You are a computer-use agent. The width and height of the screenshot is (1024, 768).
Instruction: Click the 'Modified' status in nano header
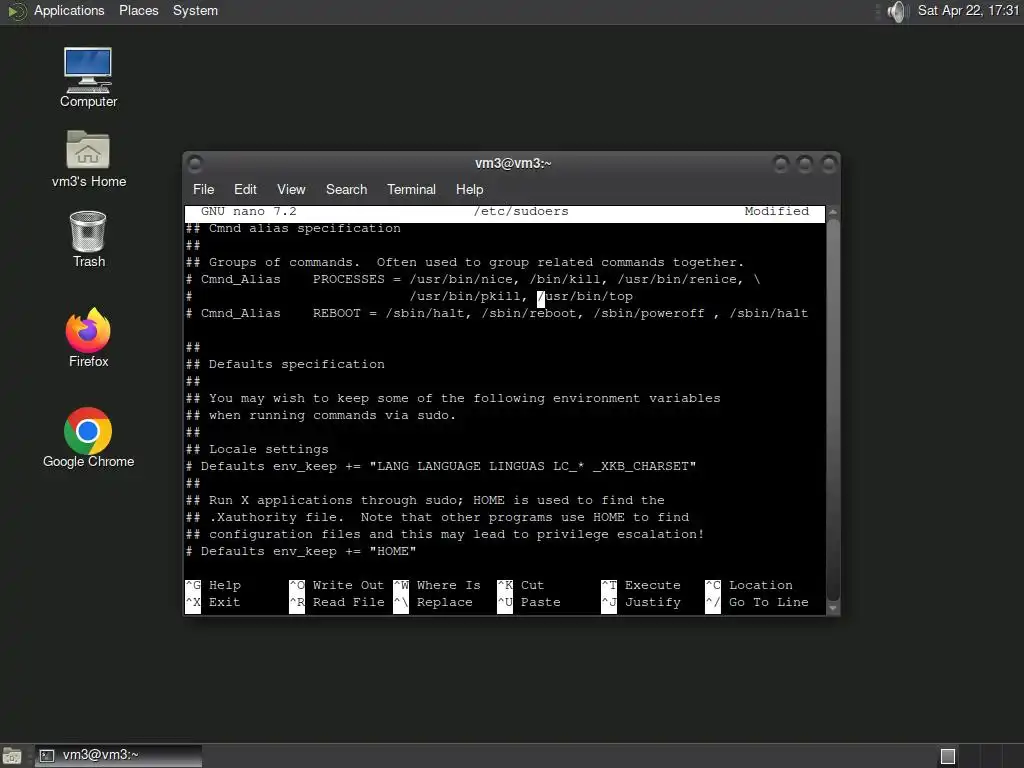(776, 211)
